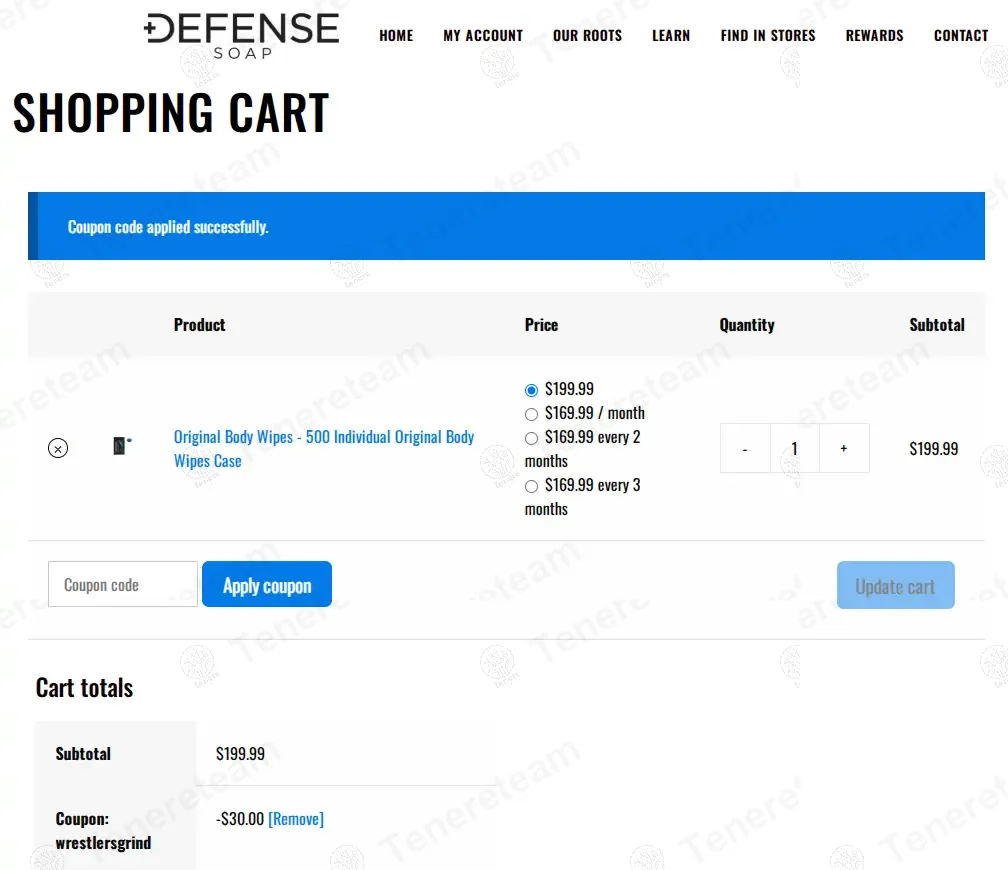
Task: Click into the Coupon code field
Action: (x=123, y=584)
